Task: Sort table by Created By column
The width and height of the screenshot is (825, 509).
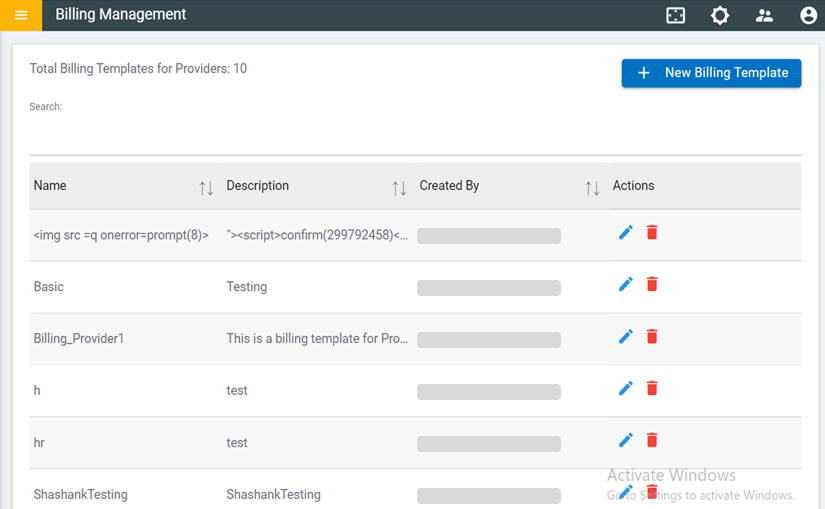Action: click(x=592, y=187)
